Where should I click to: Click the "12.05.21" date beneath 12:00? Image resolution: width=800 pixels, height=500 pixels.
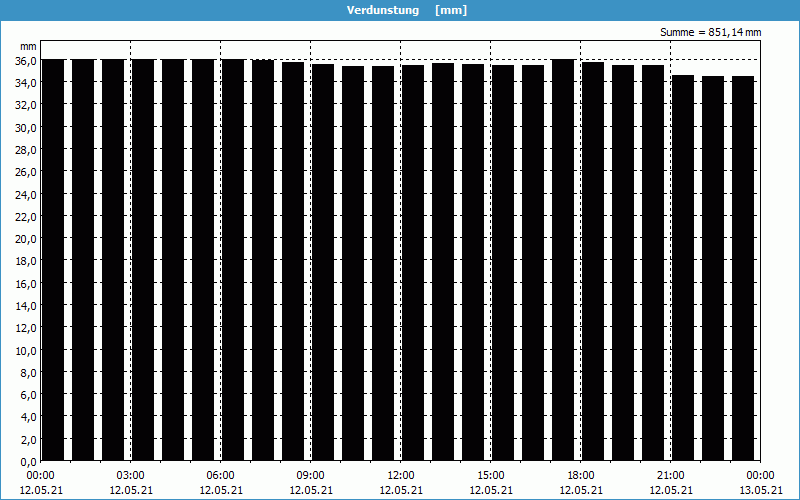tap(401, 490)
